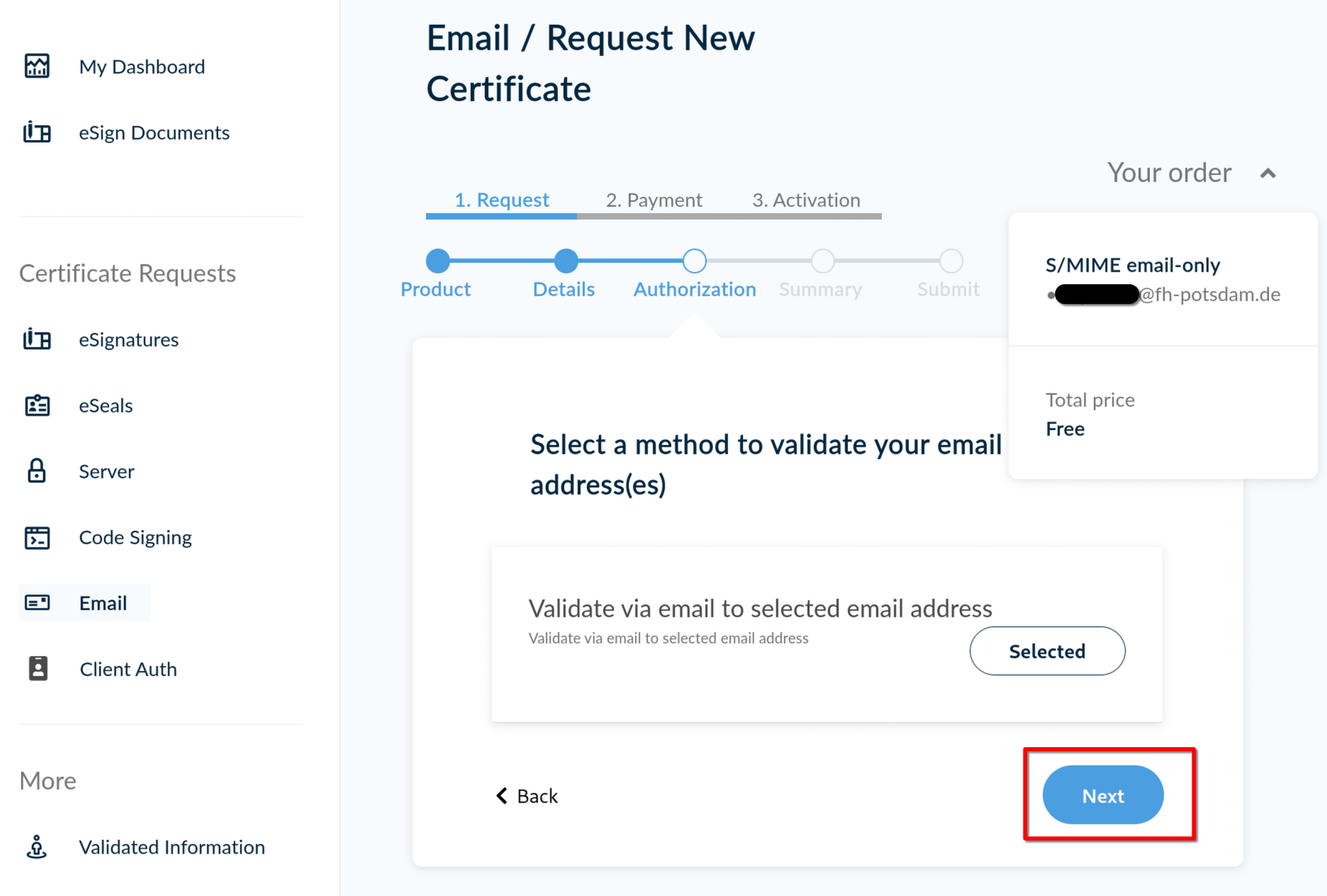Click the eSeals ID card icon
1327x896 pixels.
tap(37, 405)
